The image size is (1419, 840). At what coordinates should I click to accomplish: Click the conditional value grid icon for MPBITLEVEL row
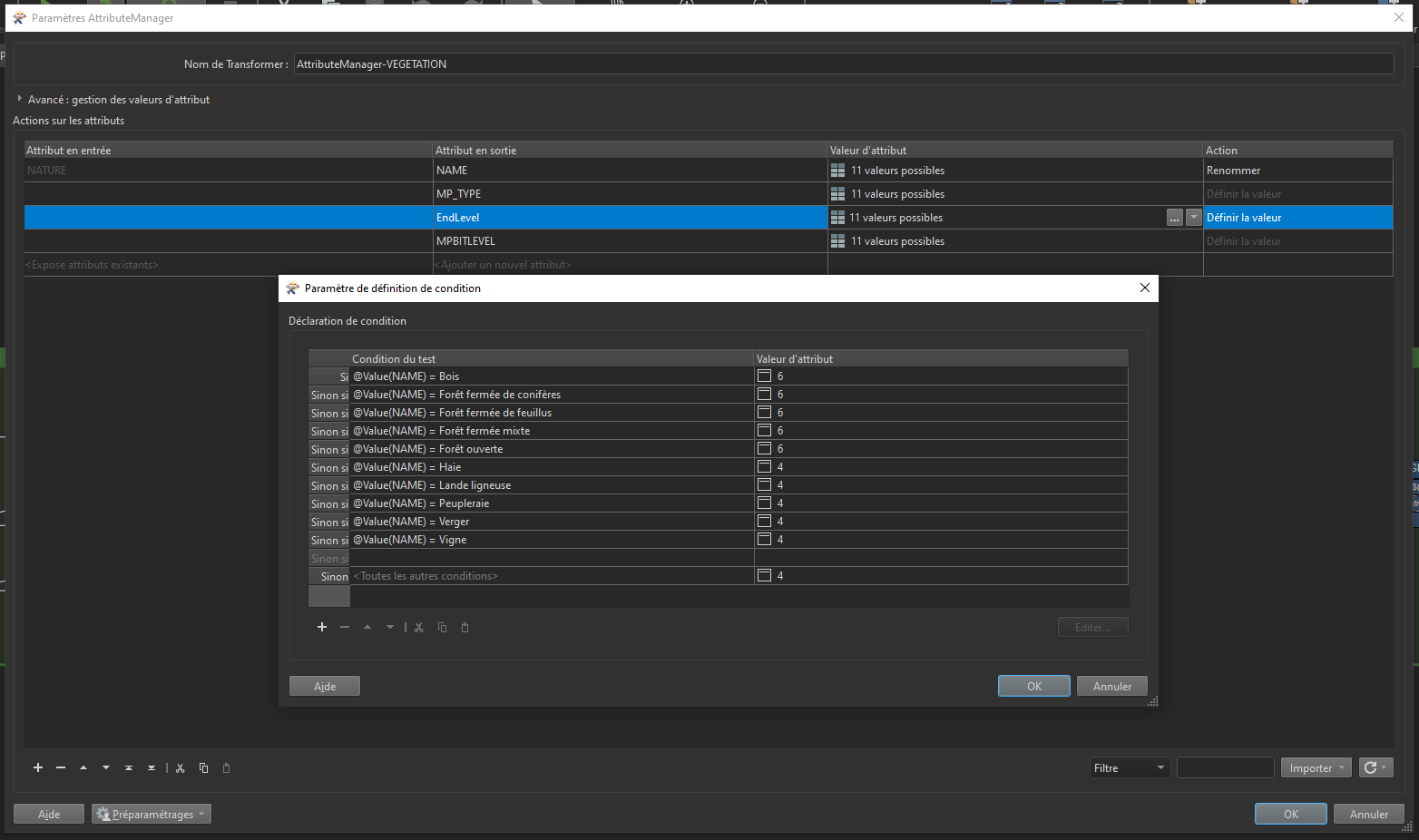click(x=838, y=241)
